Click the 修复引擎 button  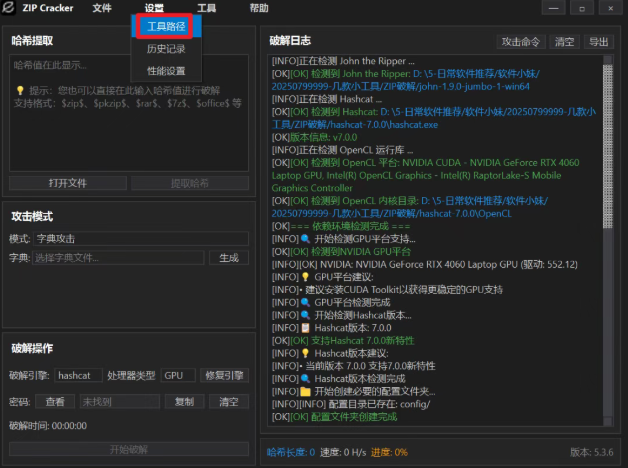[224, 376]
